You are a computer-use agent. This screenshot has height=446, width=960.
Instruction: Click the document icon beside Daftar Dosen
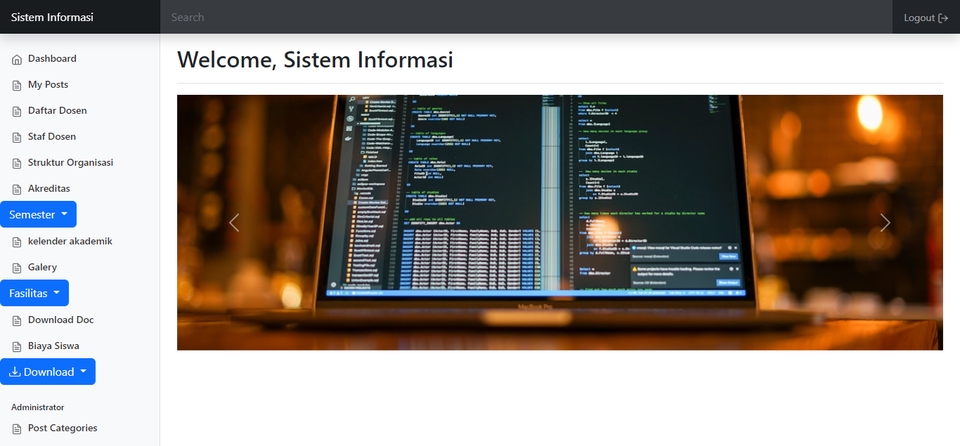click(17, 112)
